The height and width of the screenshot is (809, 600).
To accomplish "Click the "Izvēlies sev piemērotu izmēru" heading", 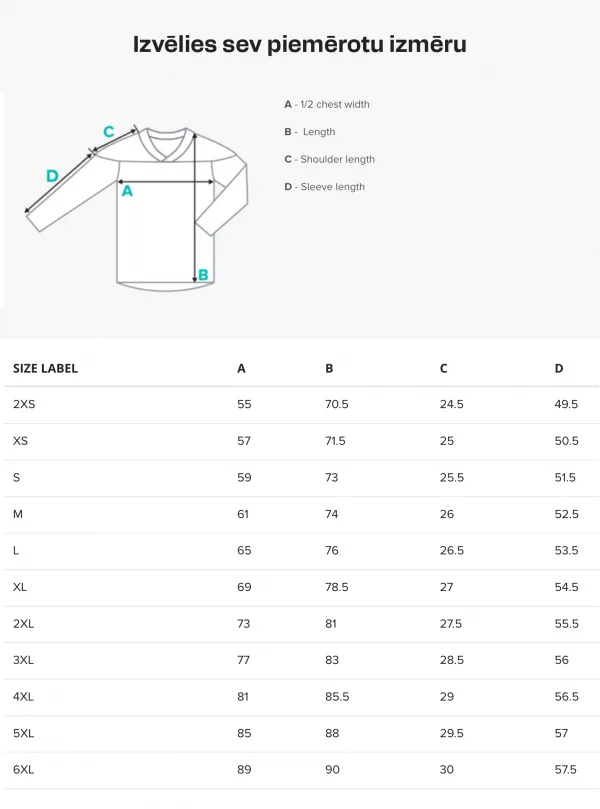I will [300, 45].
